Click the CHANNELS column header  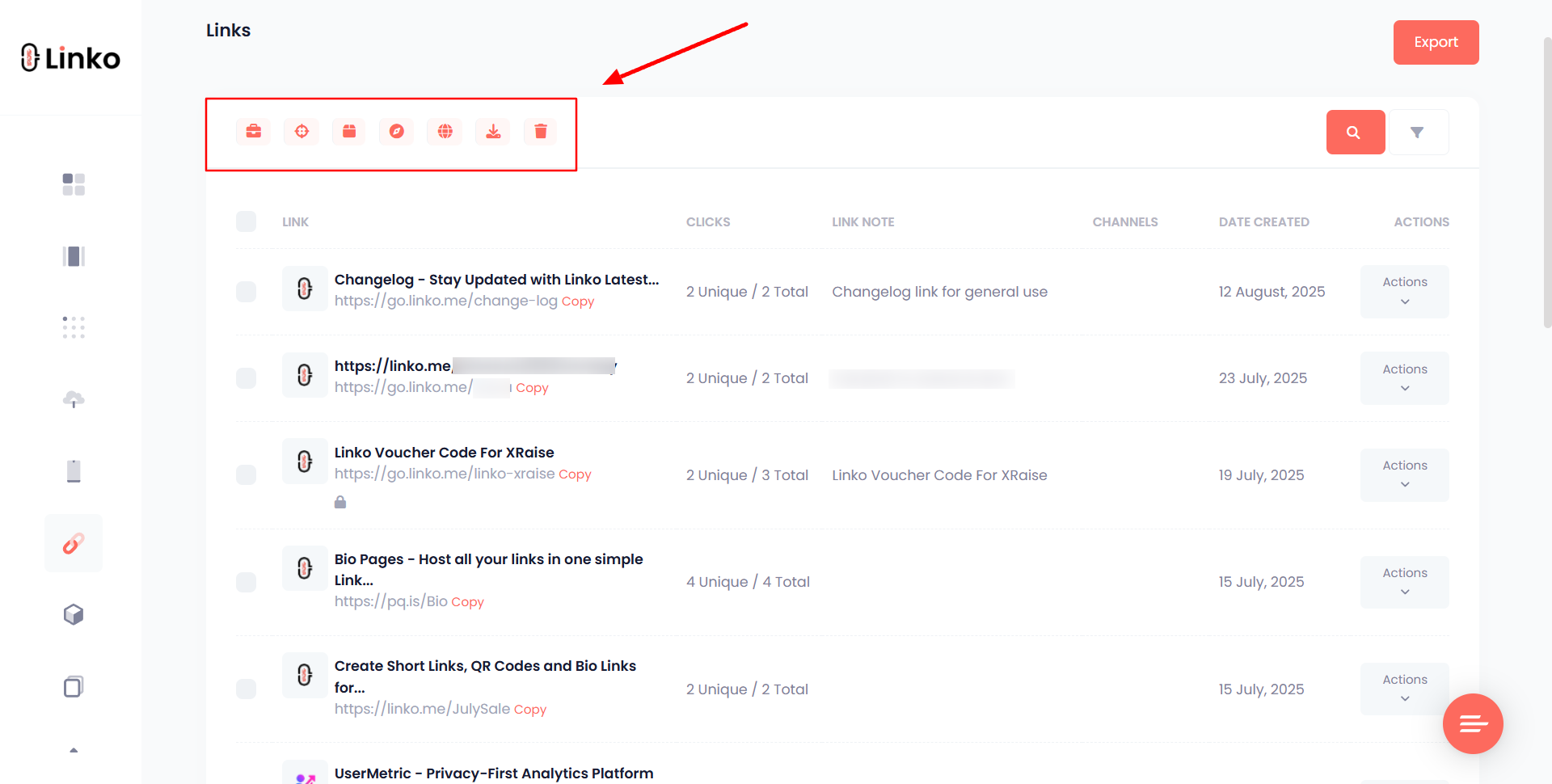click(1125, 222)
